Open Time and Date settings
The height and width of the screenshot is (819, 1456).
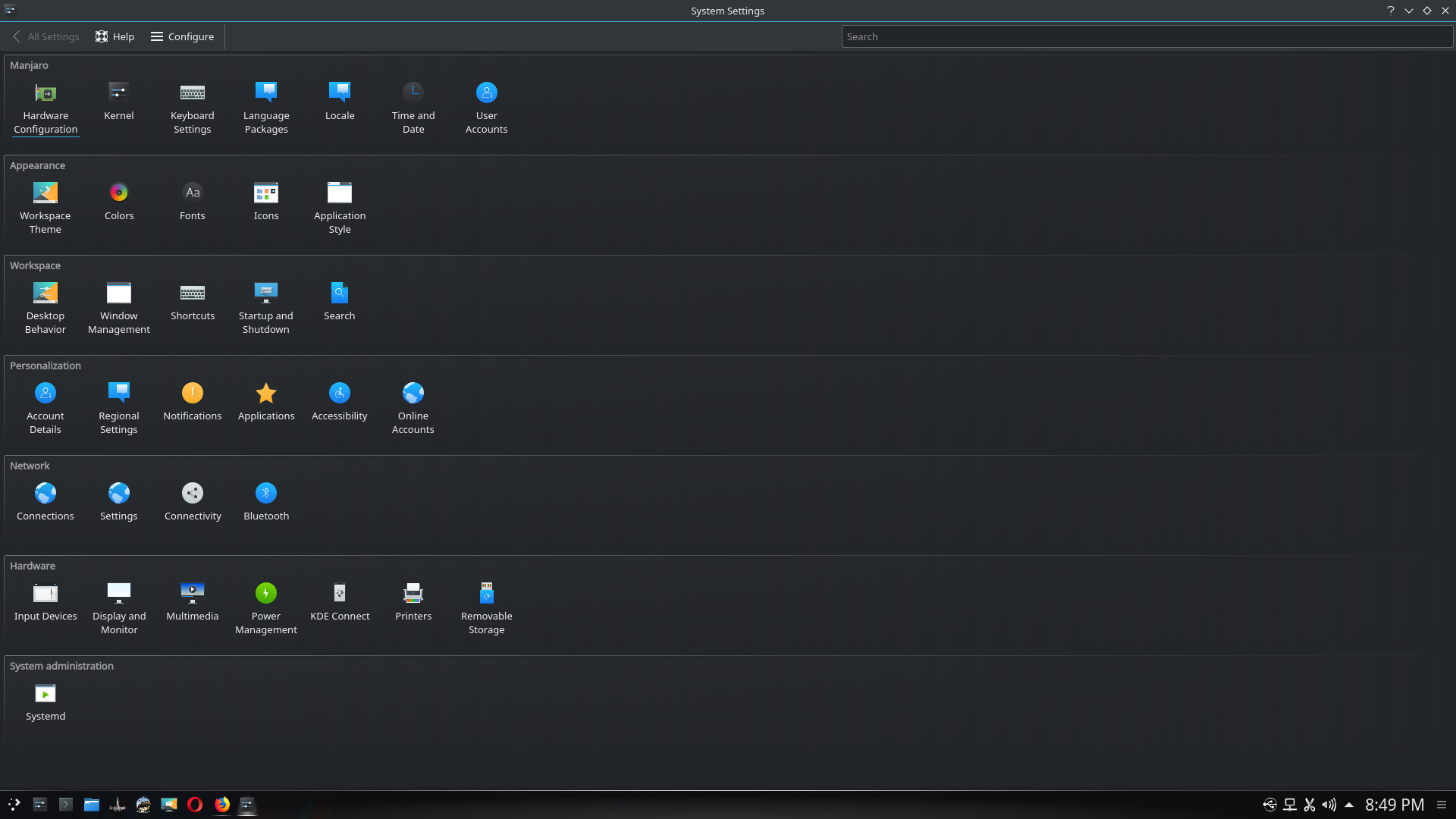(x=413, y=108)
